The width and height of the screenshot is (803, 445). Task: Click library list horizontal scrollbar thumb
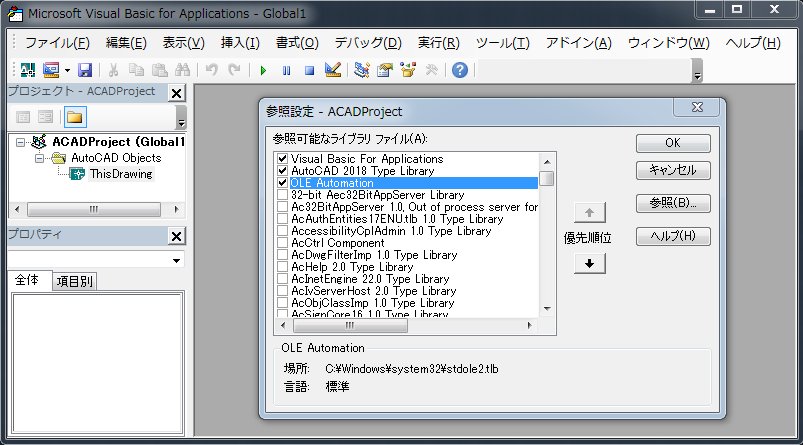(x=350, y=325)
